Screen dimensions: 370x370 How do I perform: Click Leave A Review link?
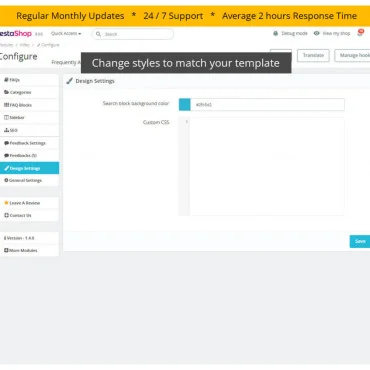coord(29,203)
